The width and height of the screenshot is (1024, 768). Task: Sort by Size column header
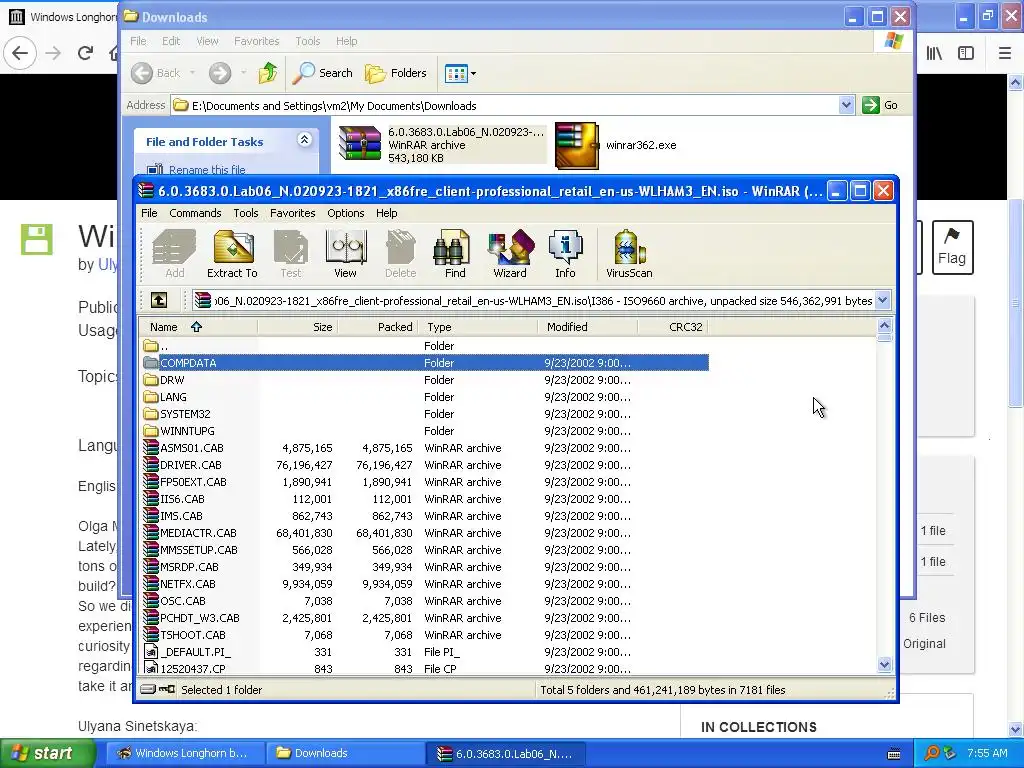click(x=297, y=327)
